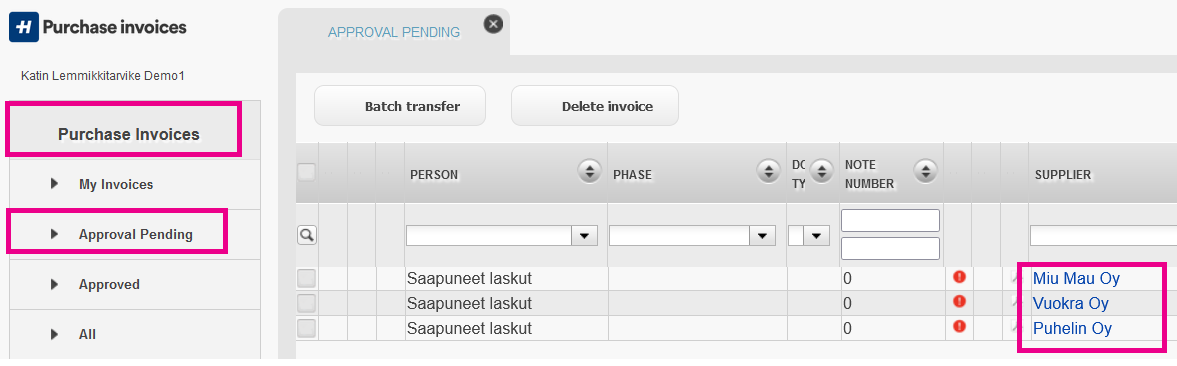1177x366 pixels.
Task: Sort by NOTE NUMBER column sort icon
Action: [927, 171]
